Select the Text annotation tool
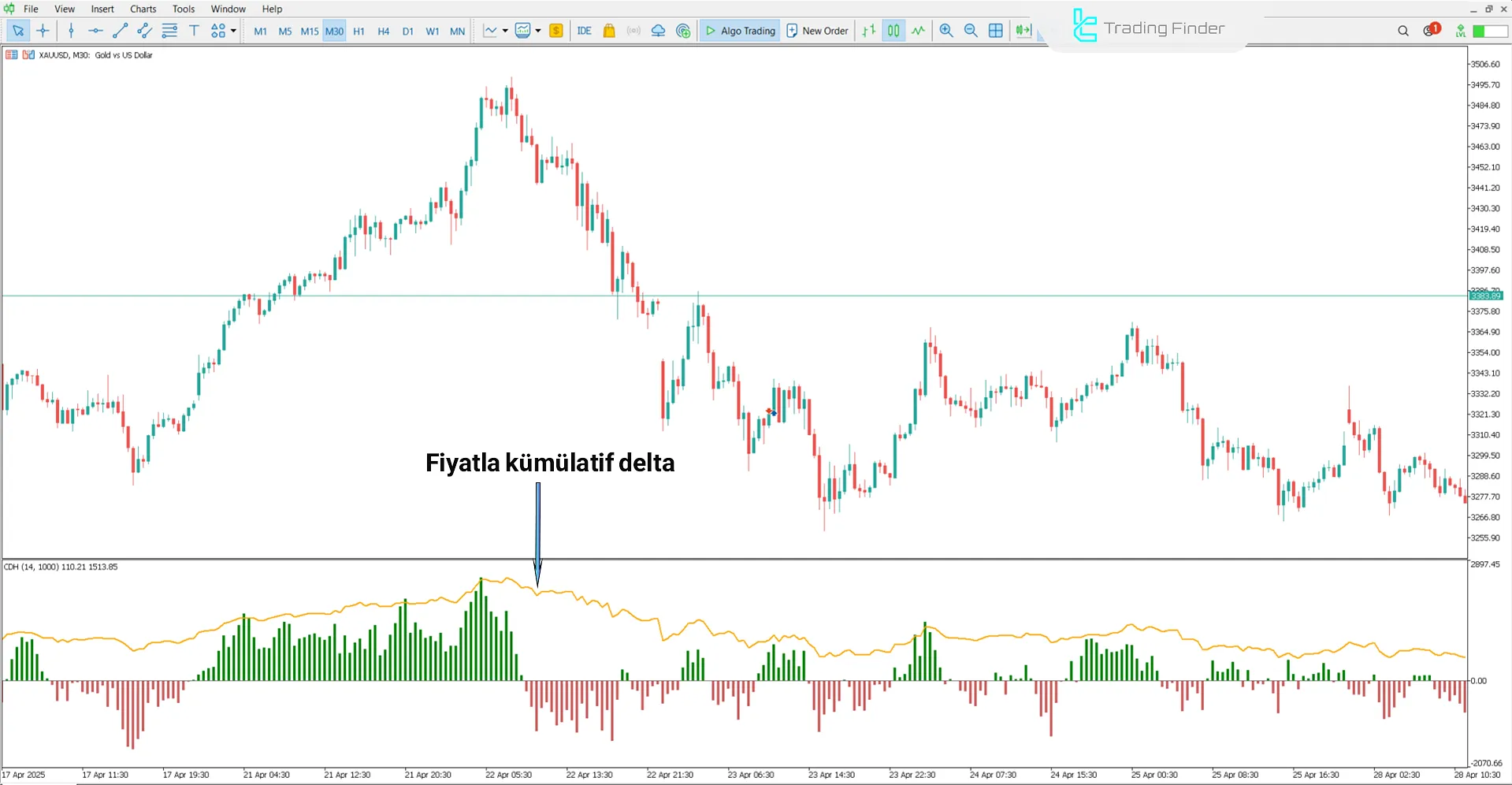 tap(194, 31)
